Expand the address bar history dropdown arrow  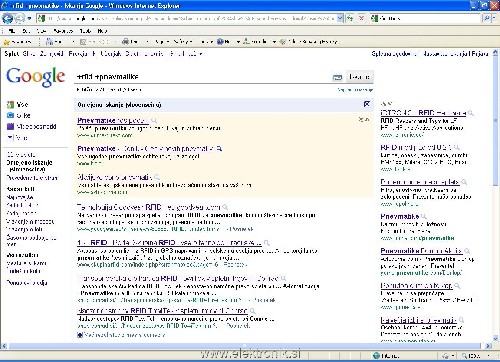(x=340, y=18)
